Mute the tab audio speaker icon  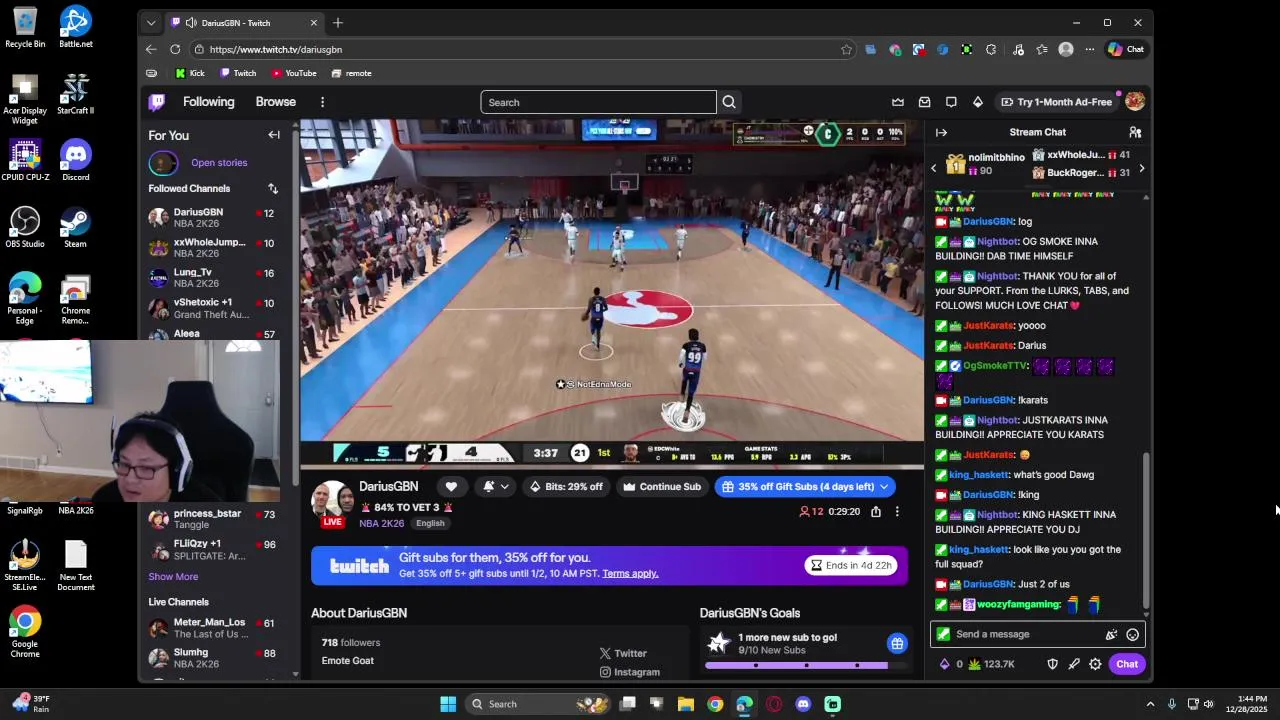tap(191, 23)
